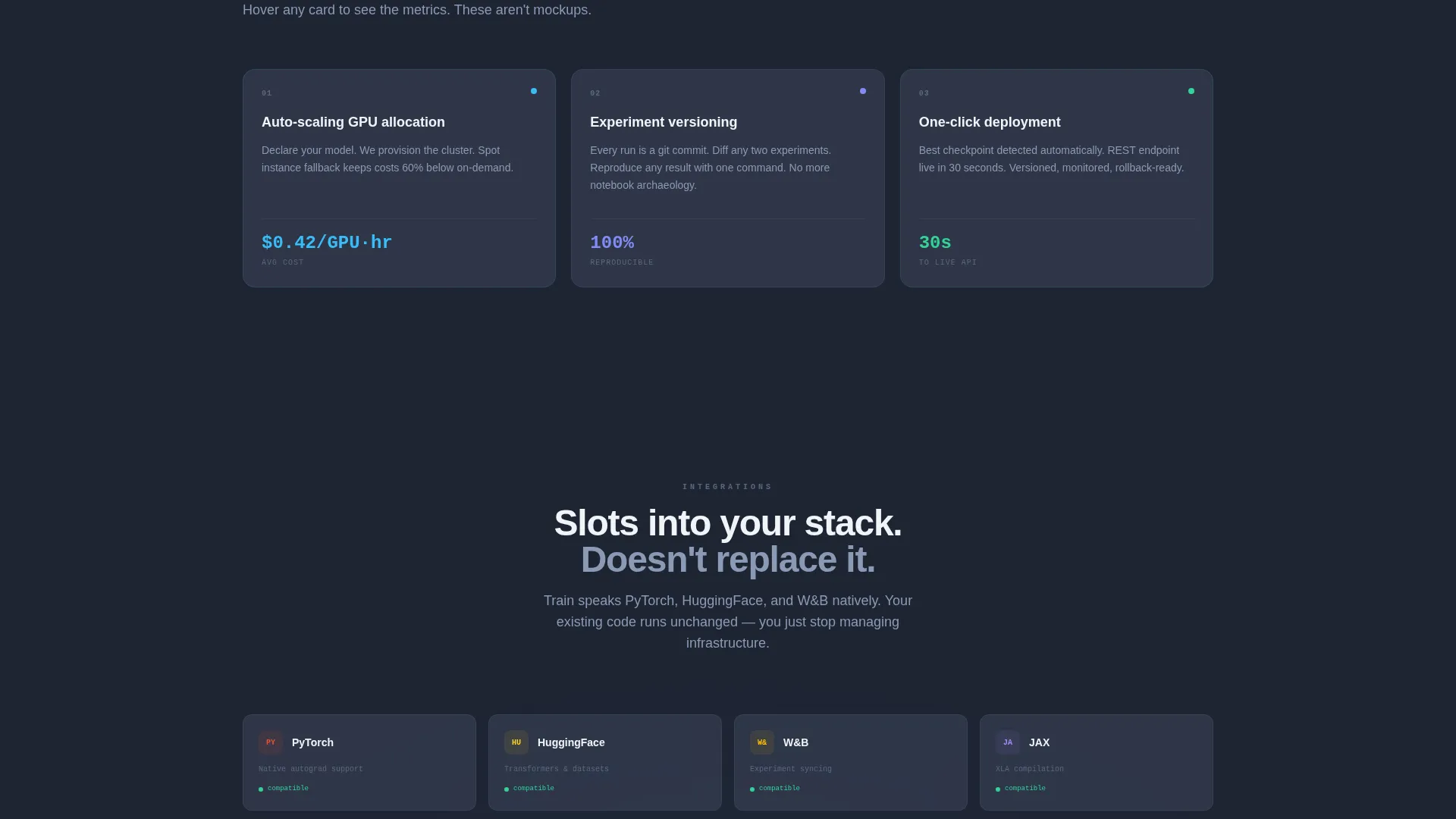
Task: Click the 'Best checkpoint detected automatically' paragraph
Action: point(1051,159)
